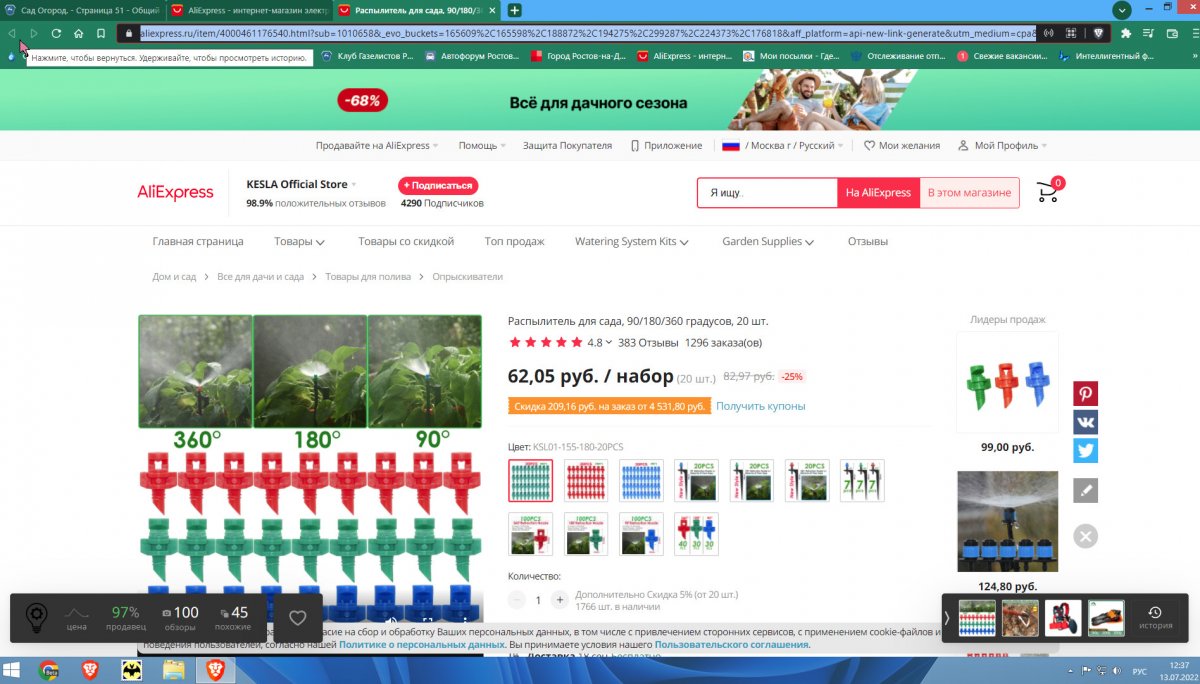Add item to favorites via heart icon
This screenshot has height=684, width=1200.
(x=297, y=618)
